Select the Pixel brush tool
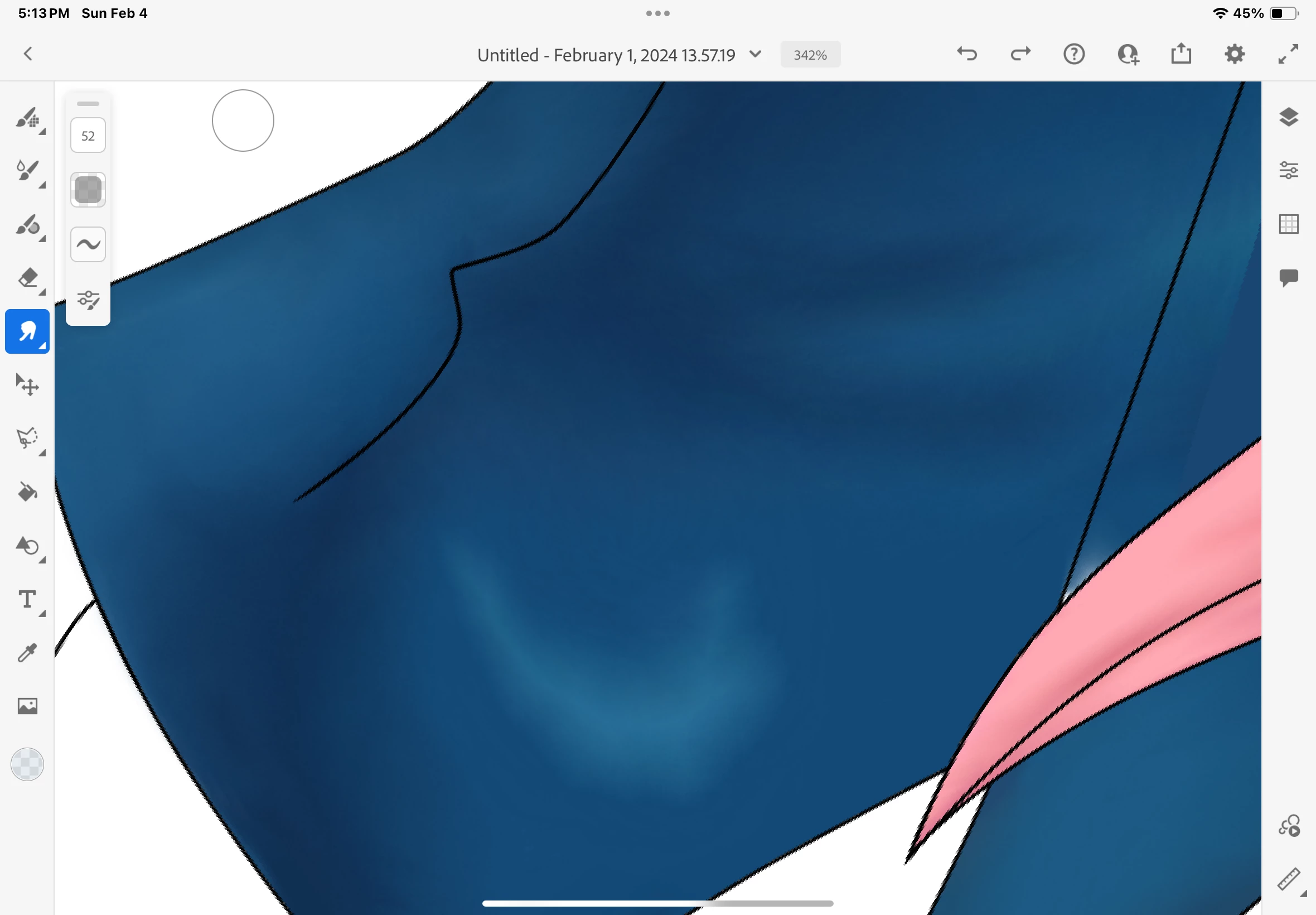Viewport: 1316px width, 915px height. pos(27,118)
